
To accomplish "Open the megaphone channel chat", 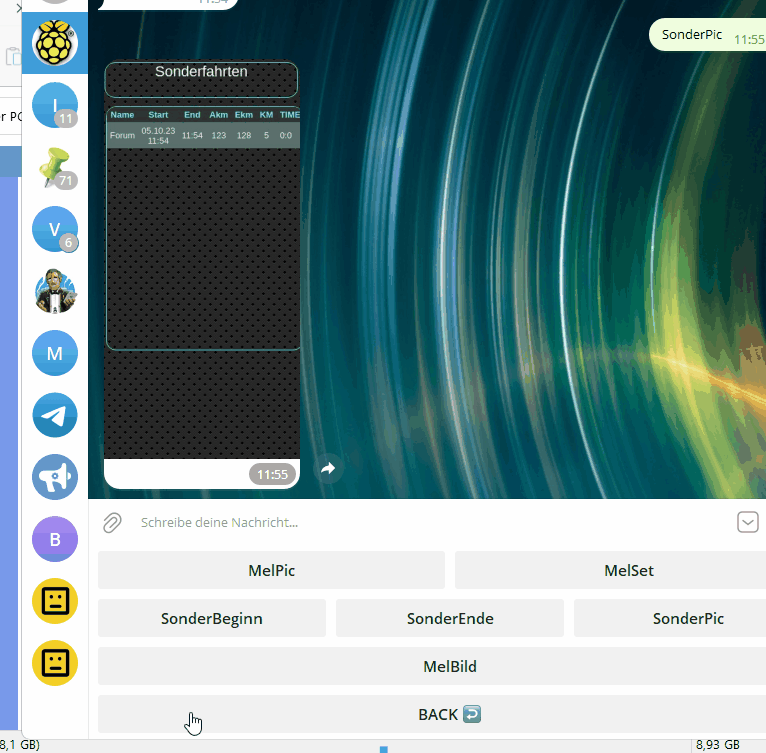I will [x=55, y=477].
